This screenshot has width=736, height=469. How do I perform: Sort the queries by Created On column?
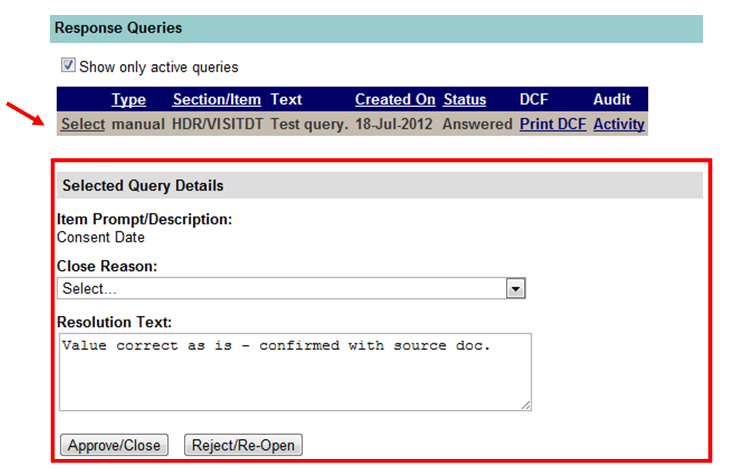395,99
